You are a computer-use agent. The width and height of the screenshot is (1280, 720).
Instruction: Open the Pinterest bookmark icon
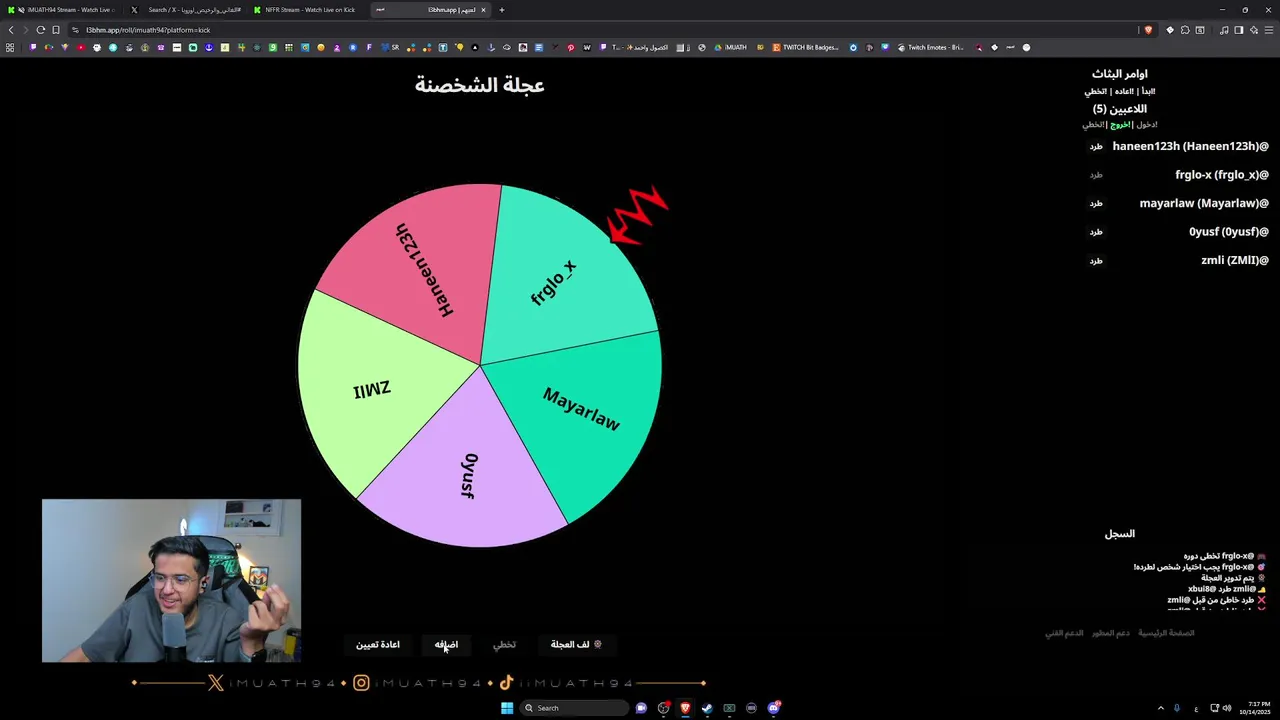click(571, 47)
